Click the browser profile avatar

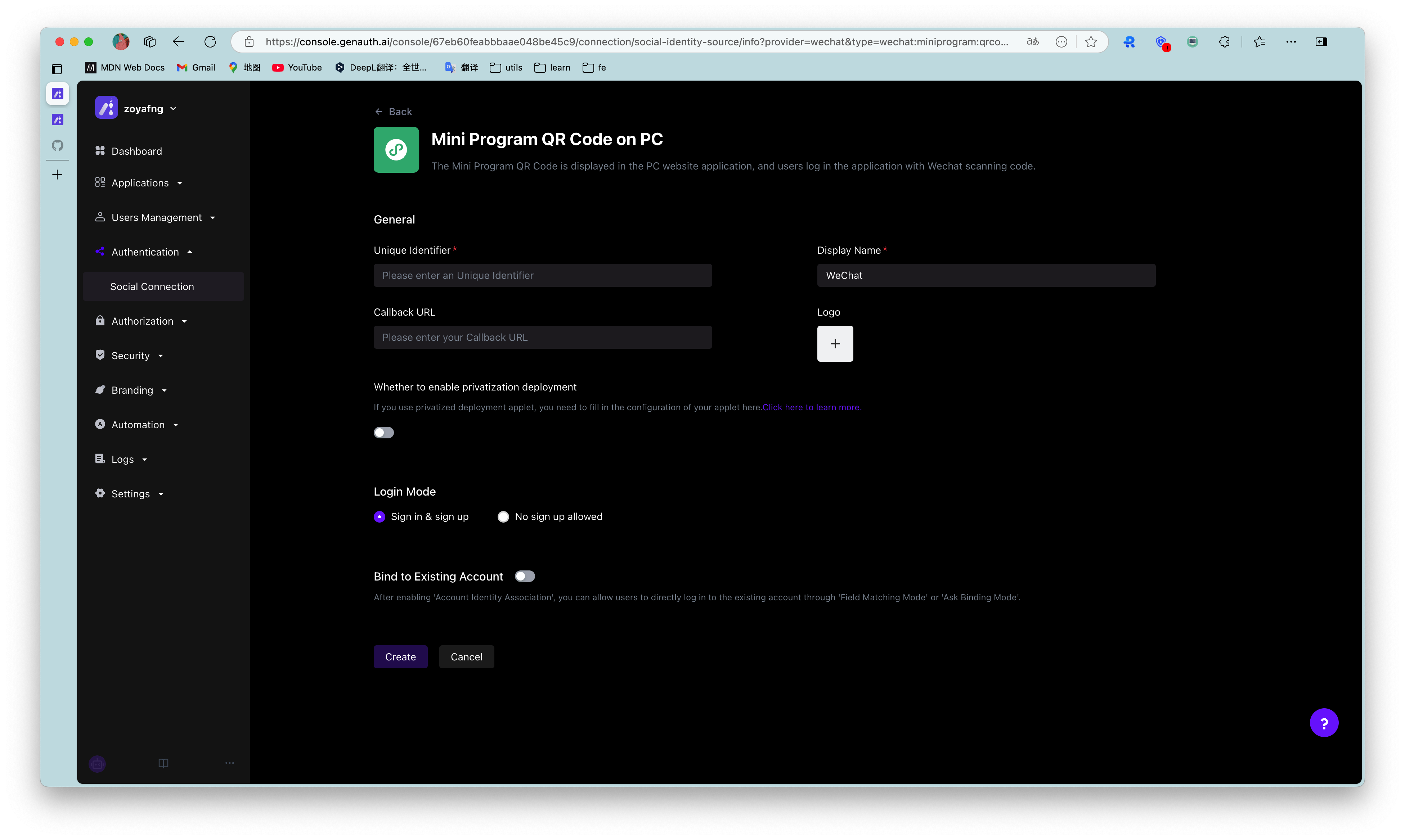(121, 41)
